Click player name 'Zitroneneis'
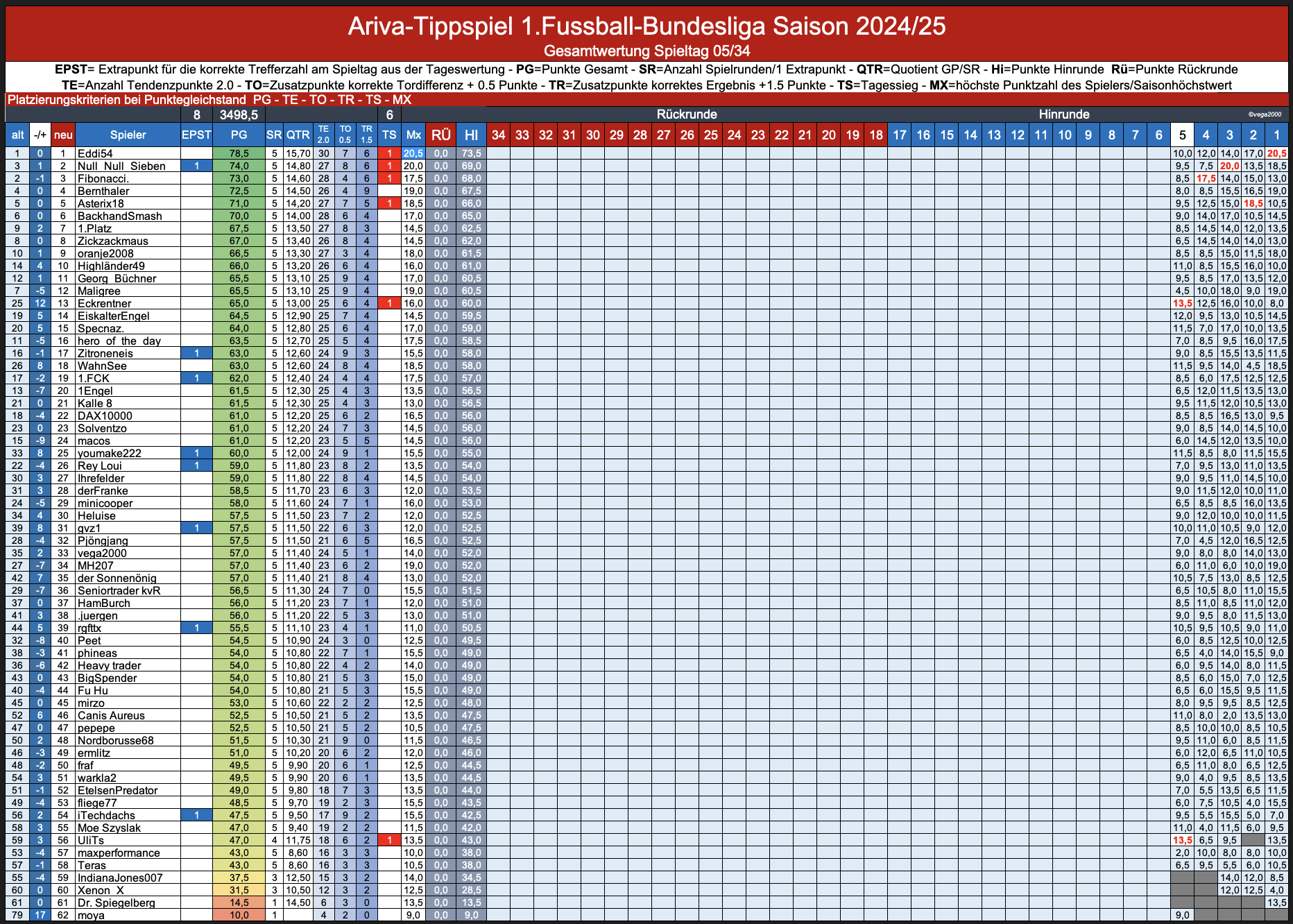 (105, 353)
